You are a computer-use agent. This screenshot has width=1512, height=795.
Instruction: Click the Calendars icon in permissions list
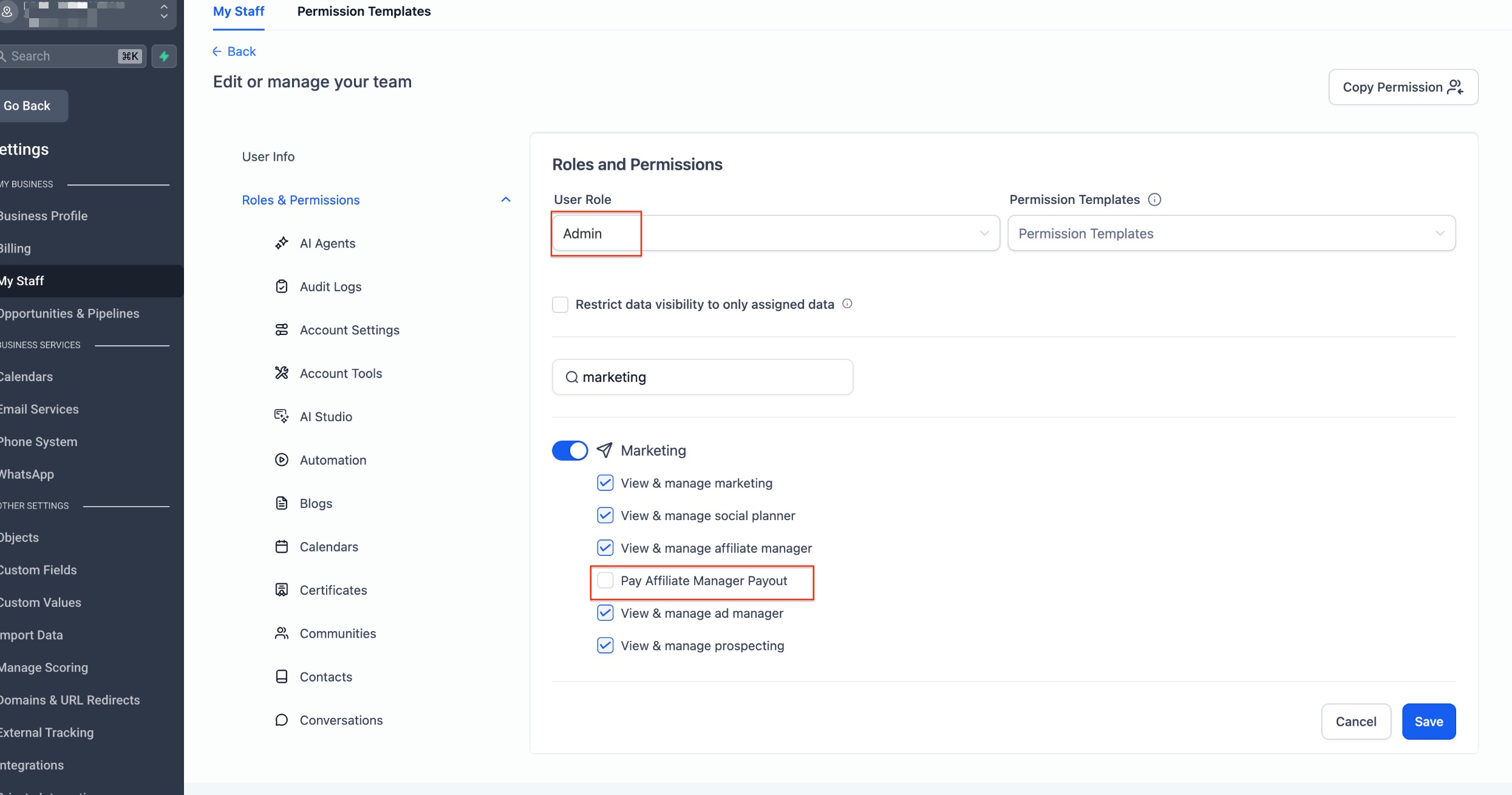click(282, 546)
